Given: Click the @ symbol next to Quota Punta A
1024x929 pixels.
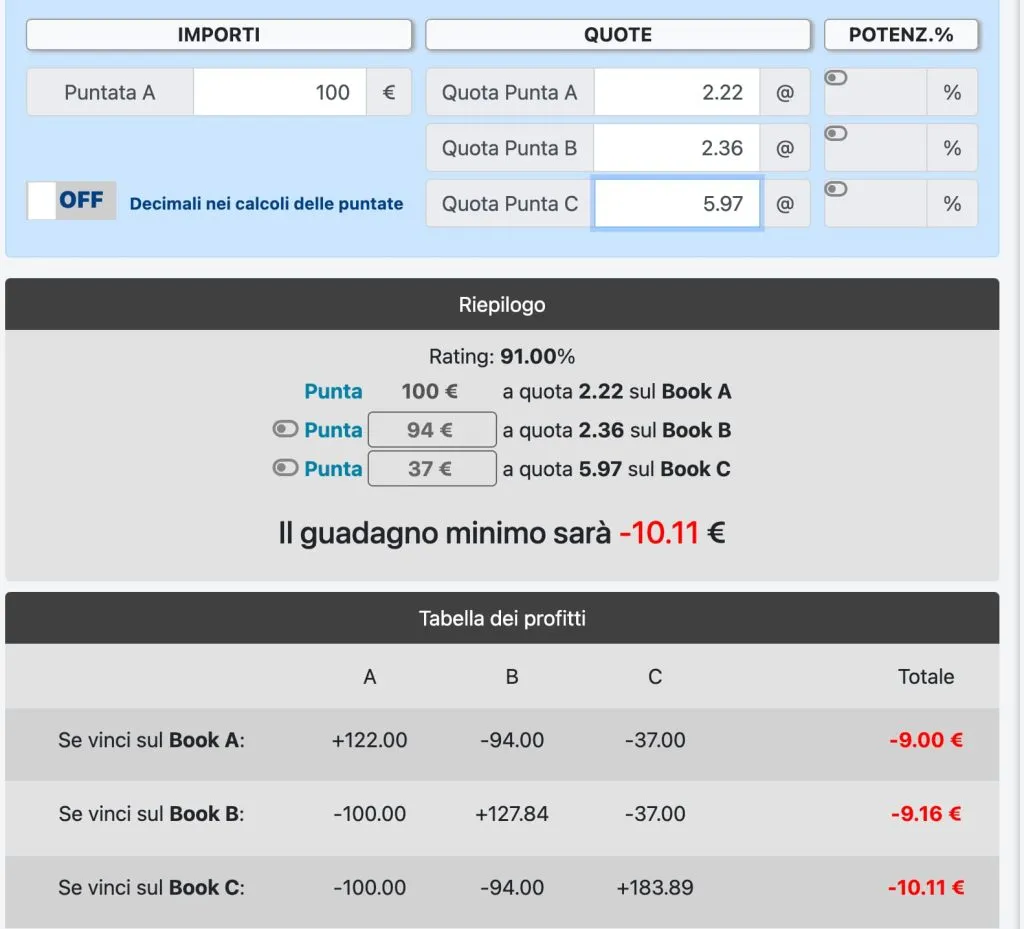Looking at the screenshot, I should pyautogui.click(x=785, y=92).
